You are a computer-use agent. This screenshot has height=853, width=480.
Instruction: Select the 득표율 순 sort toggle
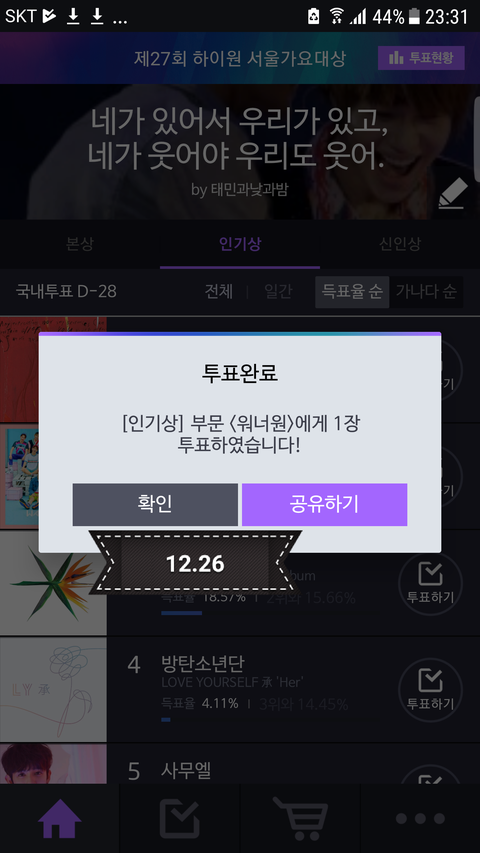point(352,292)
